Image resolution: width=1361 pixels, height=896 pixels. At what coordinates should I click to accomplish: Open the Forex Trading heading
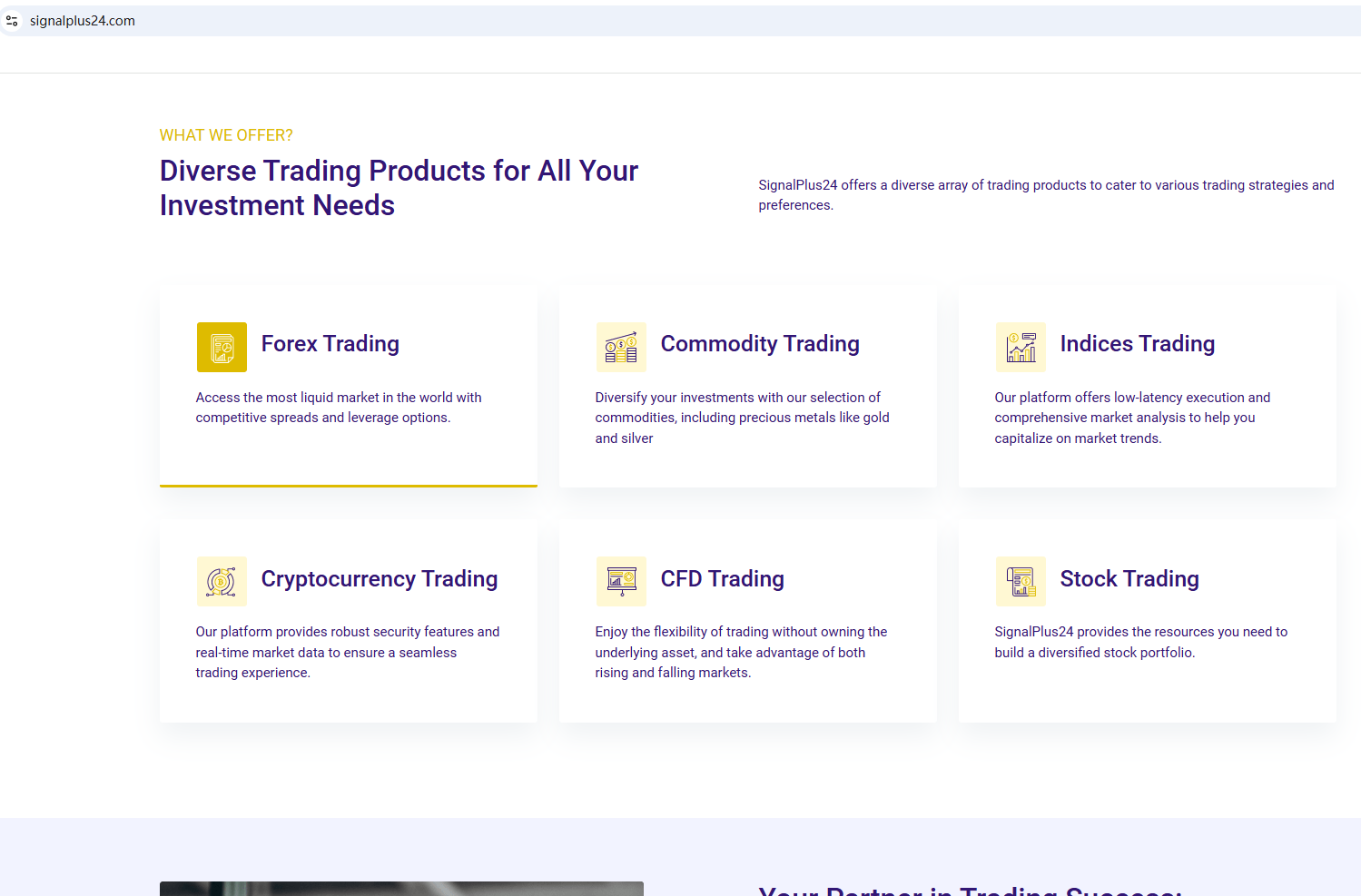330,344
